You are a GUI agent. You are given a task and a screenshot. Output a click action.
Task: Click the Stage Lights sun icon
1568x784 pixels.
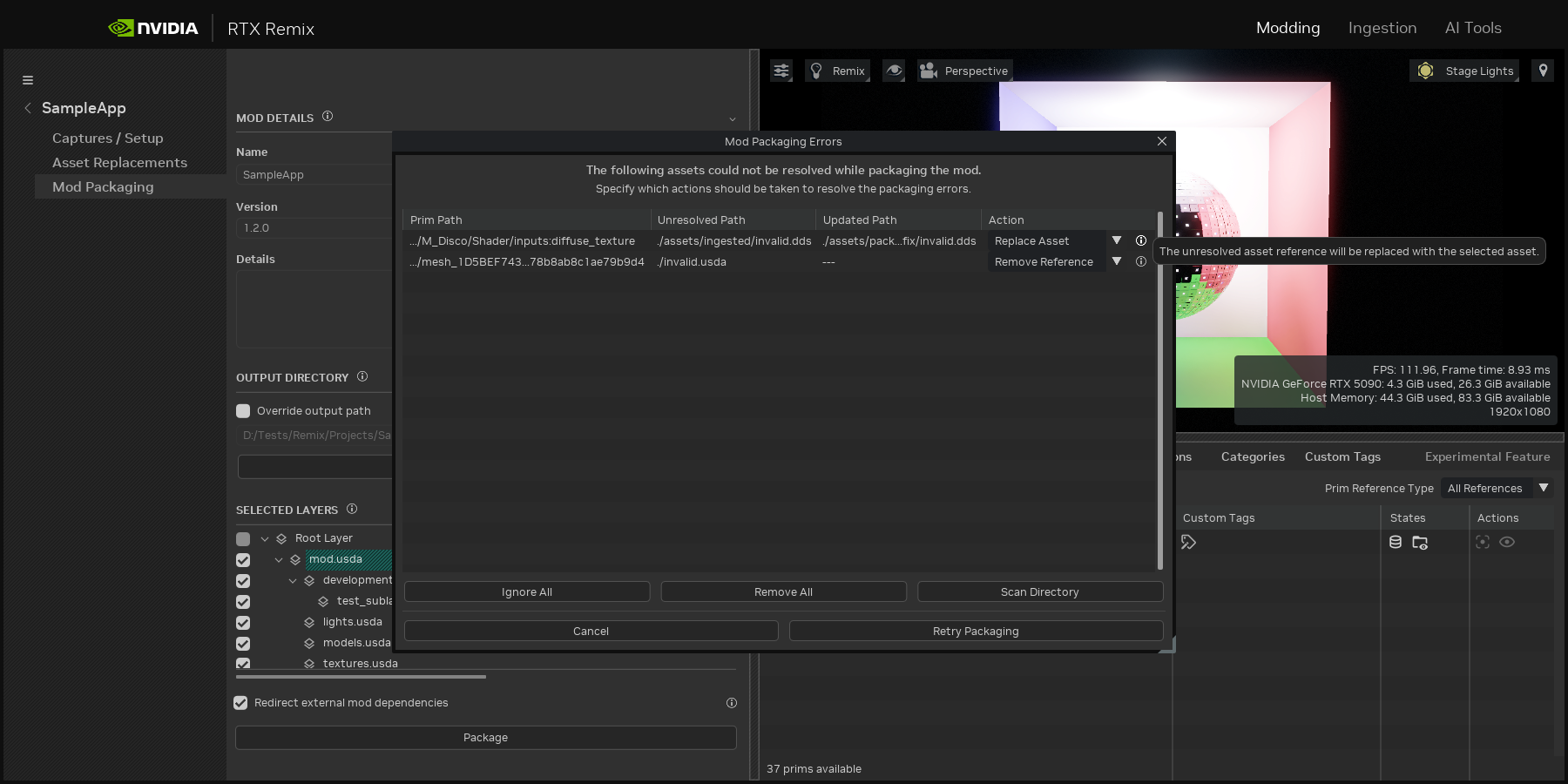point(1425,71)
